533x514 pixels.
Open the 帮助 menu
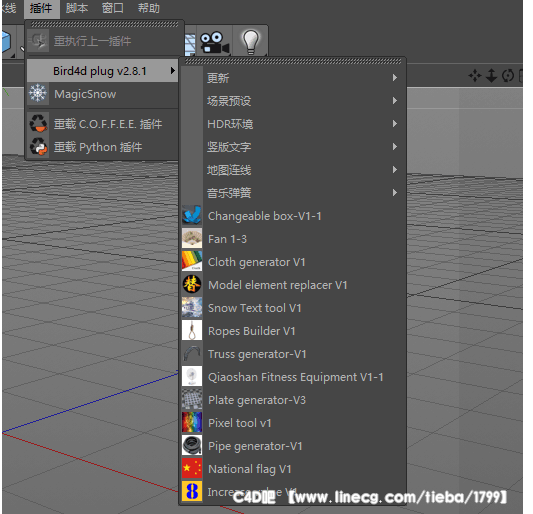point(149,8)
